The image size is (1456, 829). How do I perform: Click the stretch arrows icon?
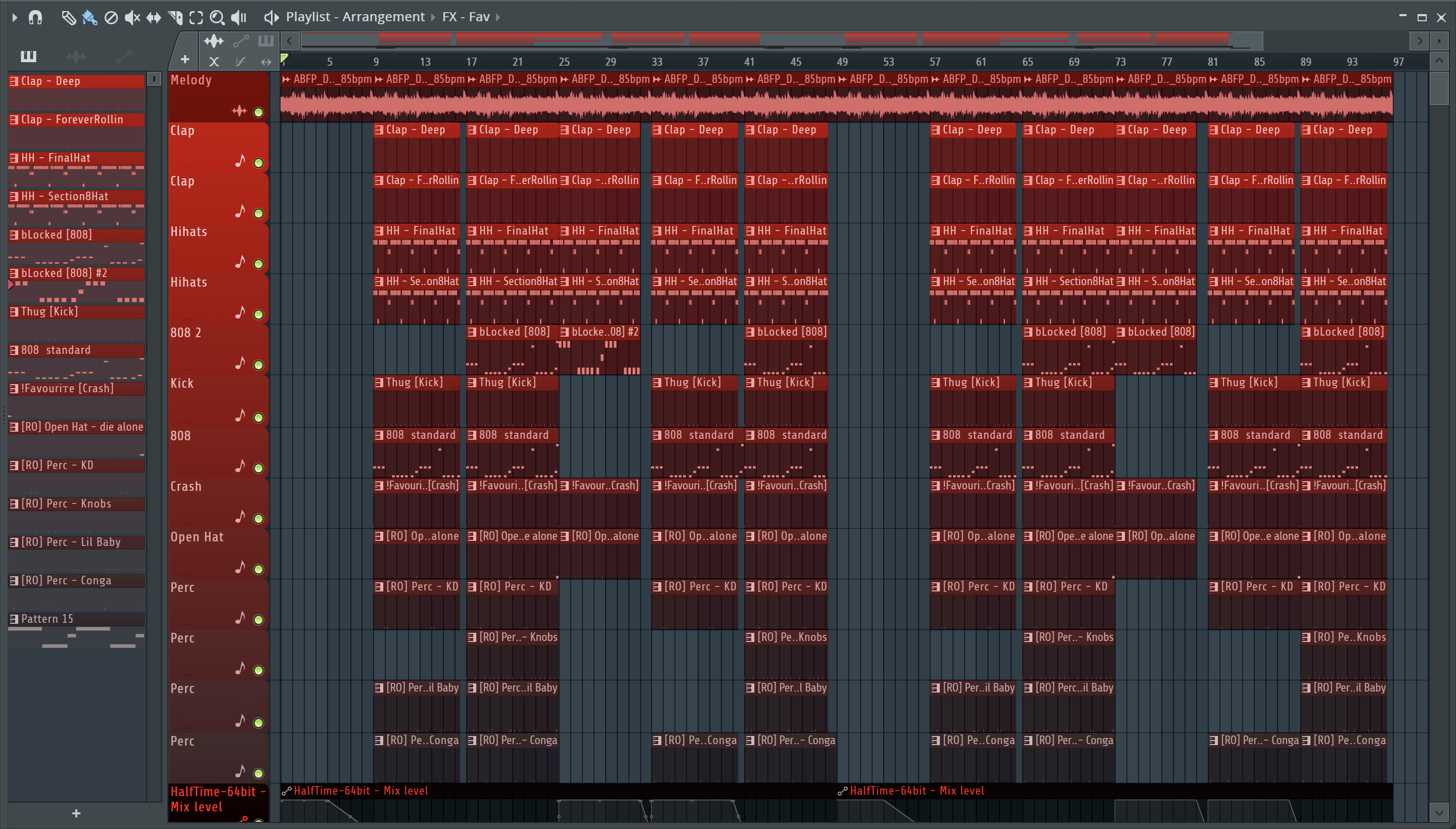point(266,62)
